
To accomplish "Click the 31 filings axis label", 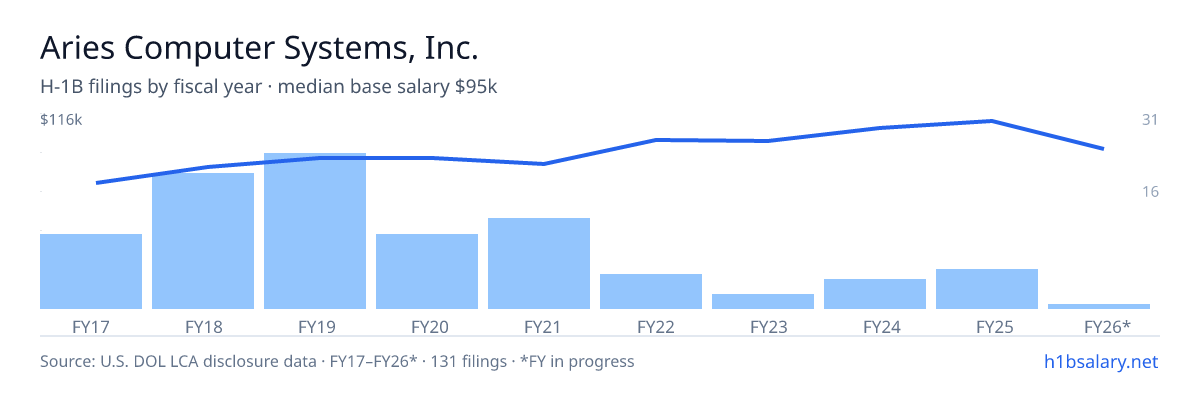I will pyautogui.click(x=1150, y=120).
